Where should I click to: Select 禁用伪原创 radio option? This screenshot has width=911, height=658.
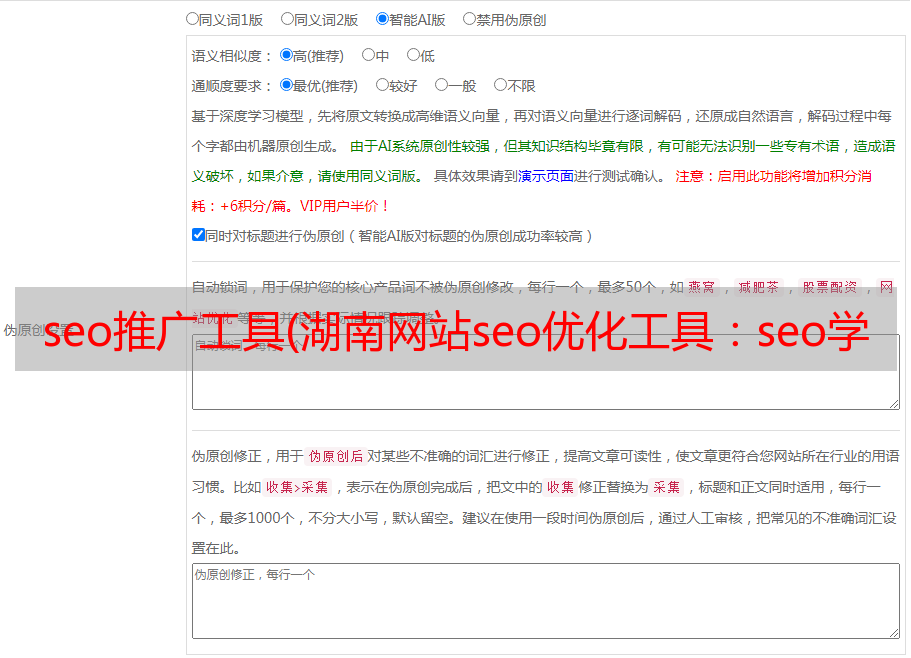coord(469,19)
